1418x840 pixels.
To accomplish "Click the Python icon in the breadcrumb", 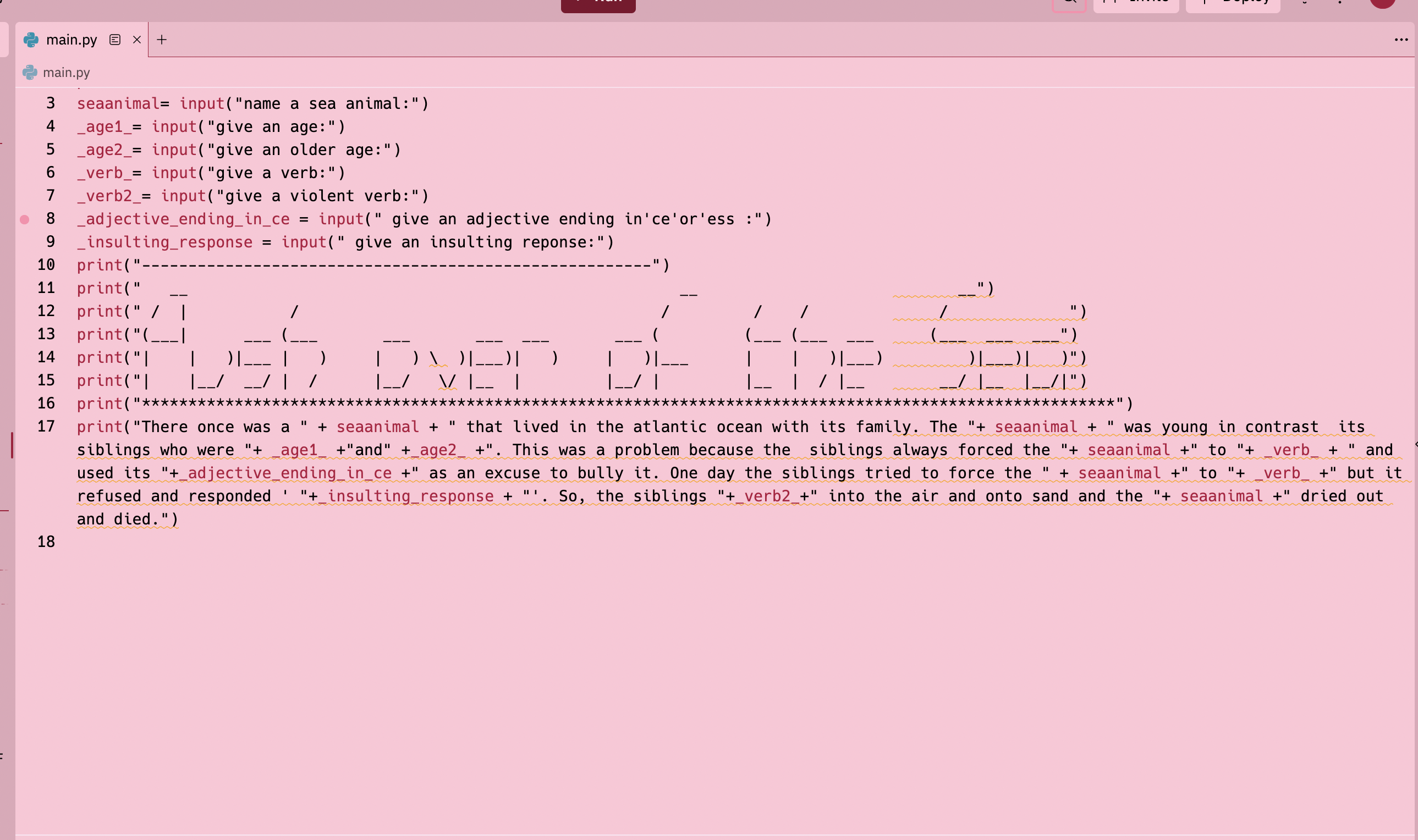I will pyautogui.click(x=30, y=73).
